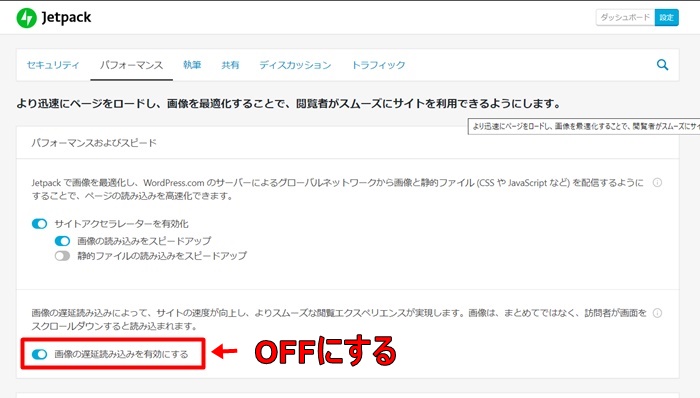Click the green Jetpack logo icon
The height and width of the screenshot is (398, 700).
[x=26, y=18]
